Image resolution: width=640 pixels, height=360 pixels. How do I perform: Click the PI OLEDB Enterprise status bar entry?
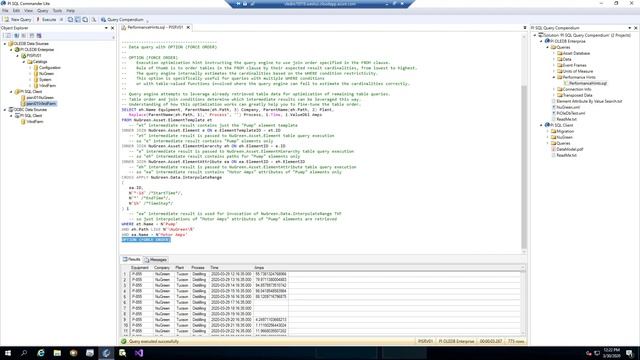click(x=456, y=341)
